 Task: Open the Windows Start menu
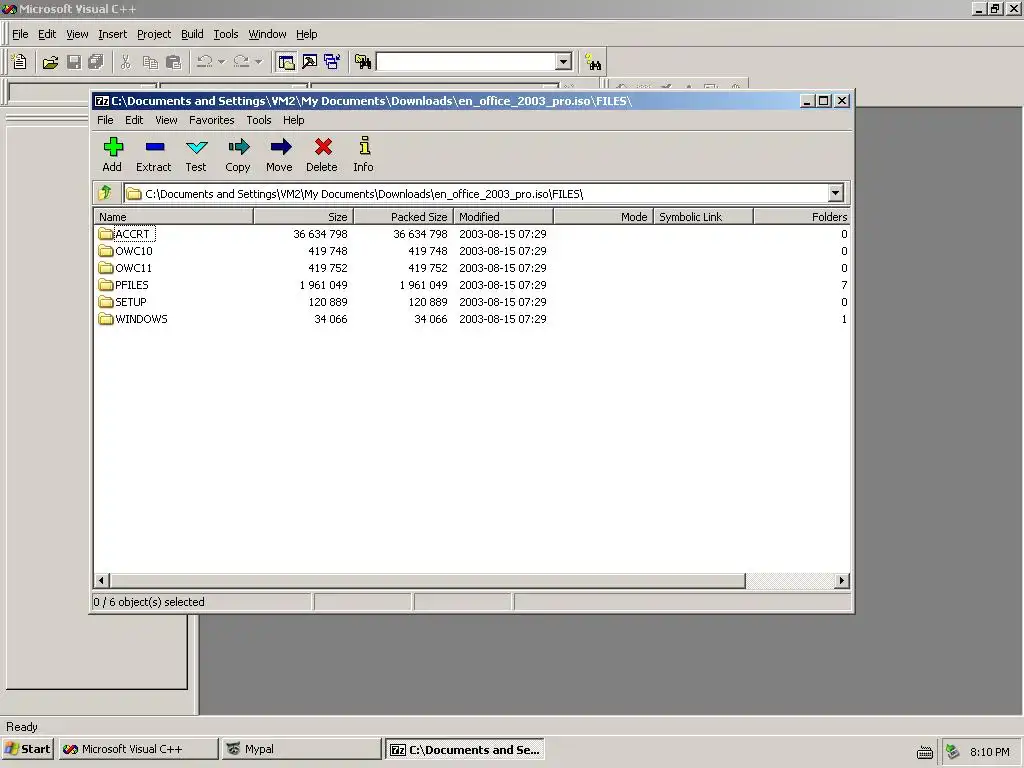coord(27,749)
